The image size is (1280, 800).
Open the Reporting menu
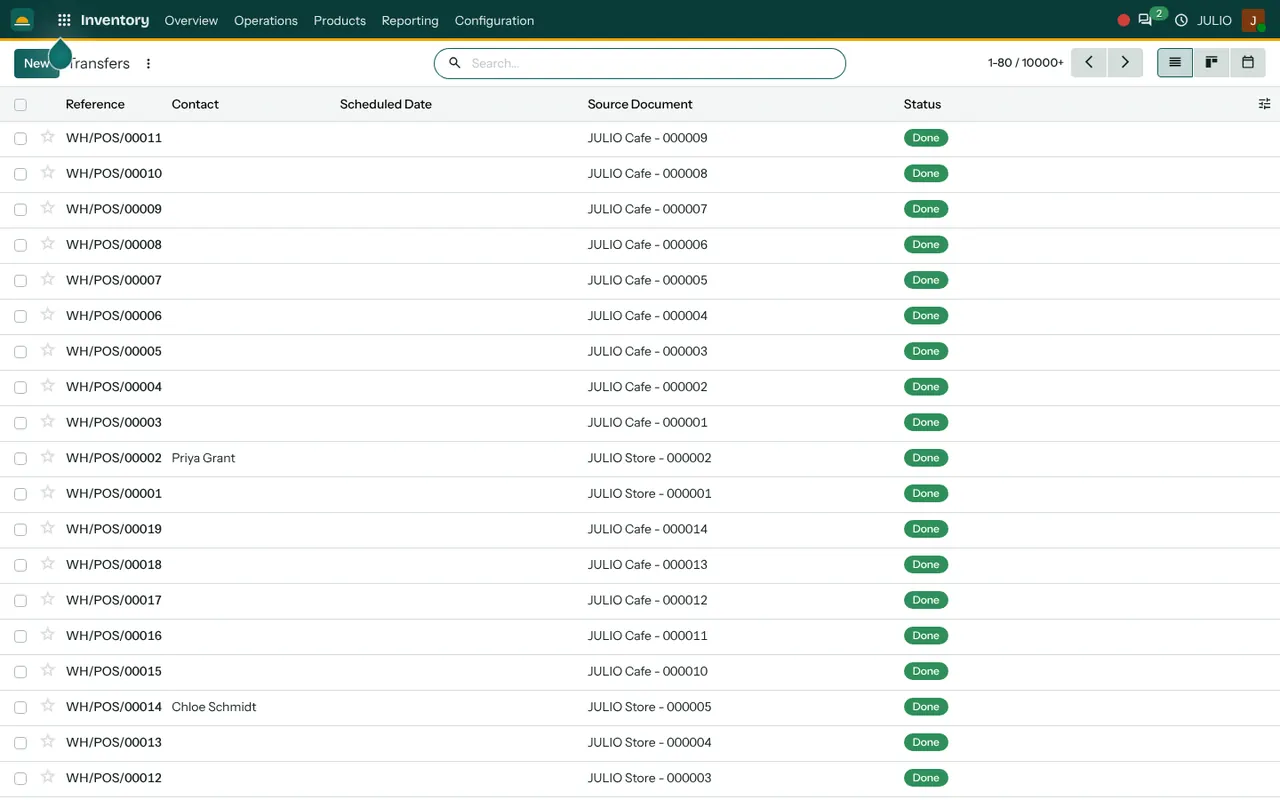[x=410, y=20]
